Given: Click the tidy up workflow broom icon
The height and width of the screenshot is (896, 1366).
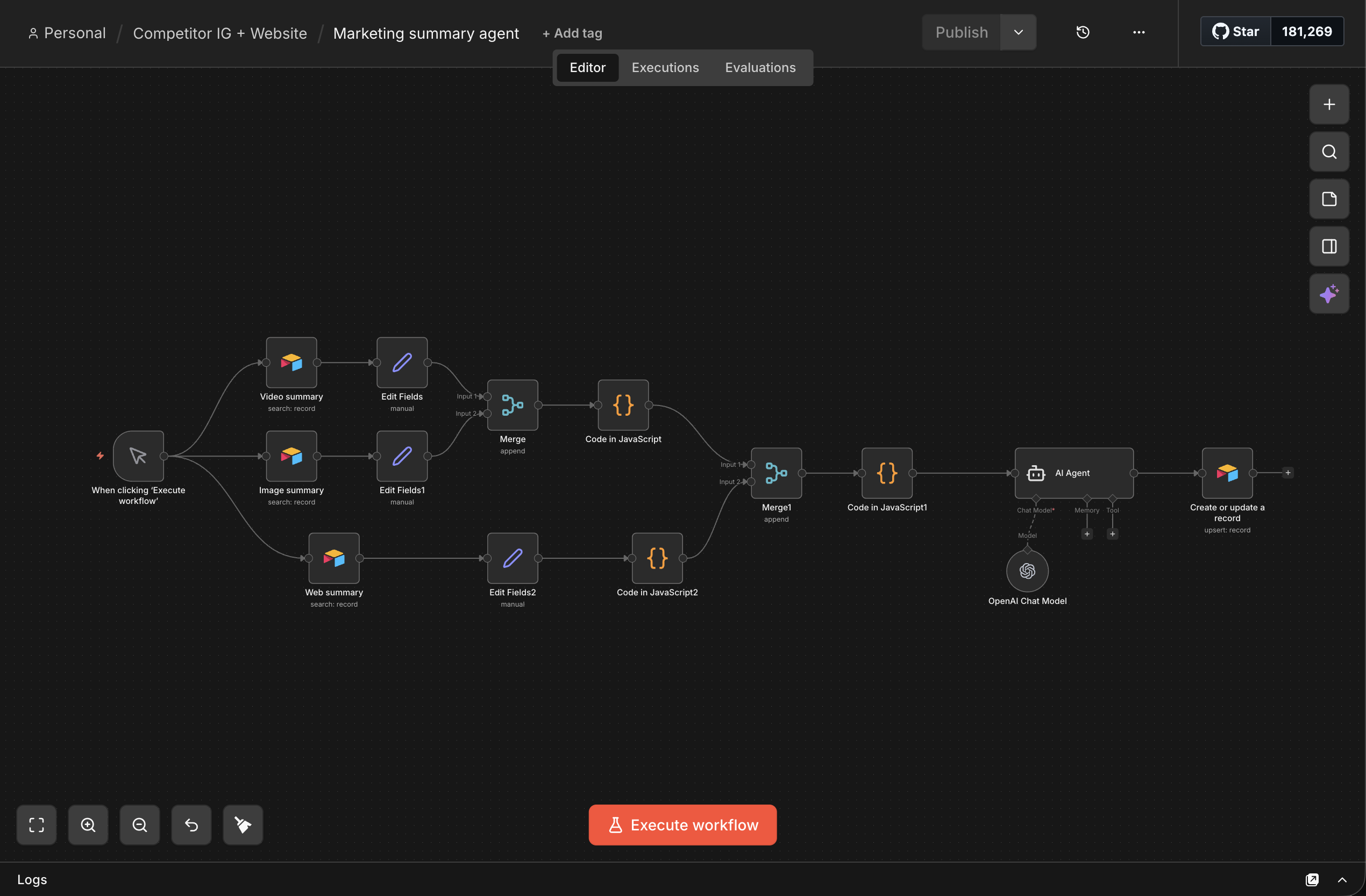Looking at the screenshot, I should tap(243, 824).
